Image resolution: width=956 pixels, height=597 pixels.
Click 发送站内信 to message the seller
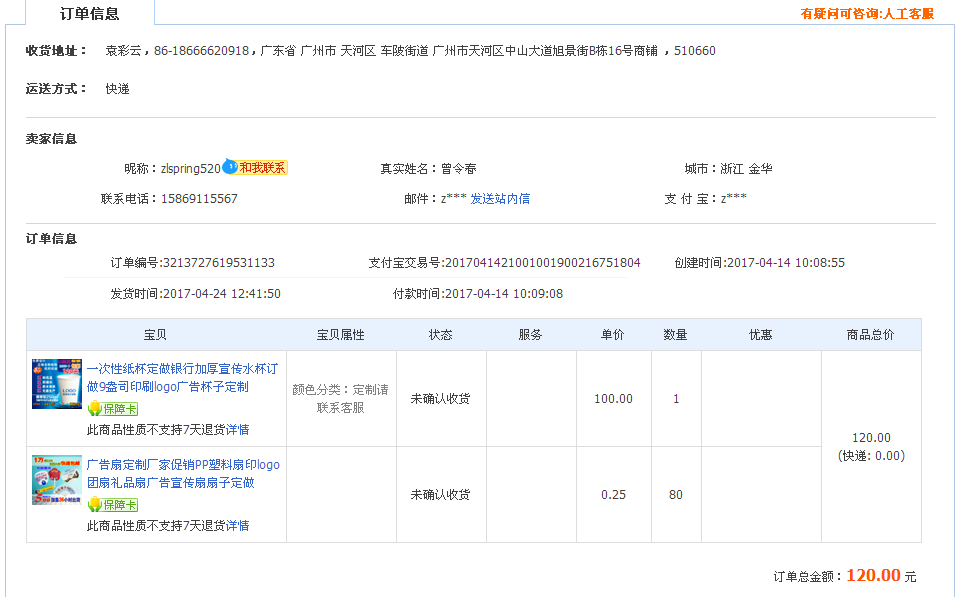click(x=500, y=199)
